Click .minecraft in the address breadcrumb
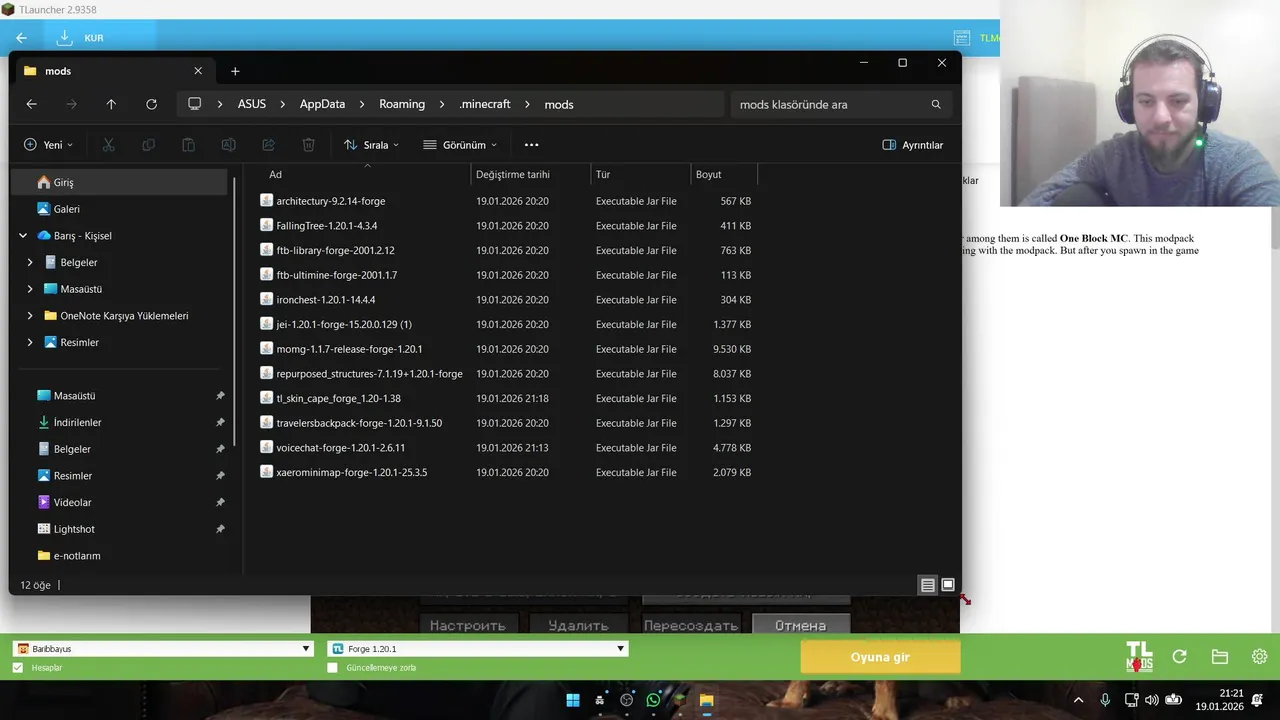The width and height of the screenshot is (1280, 720). (x=485, y=104)
